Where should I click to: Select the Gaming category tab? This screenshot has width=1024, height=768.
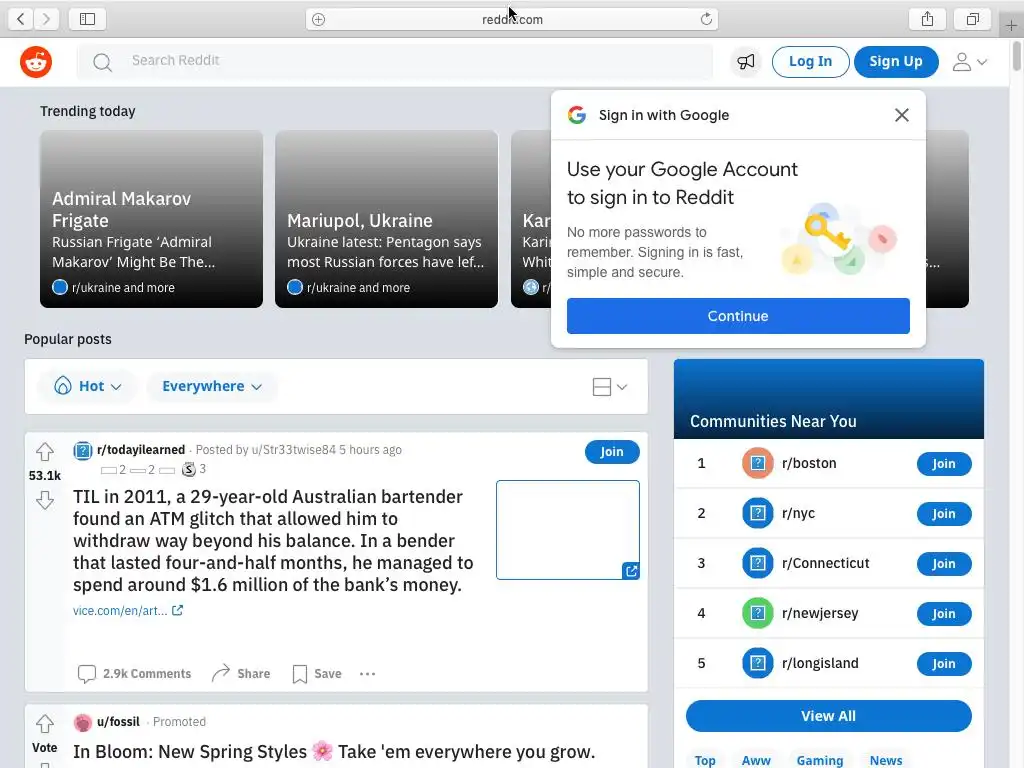click(x=820, y=760)
